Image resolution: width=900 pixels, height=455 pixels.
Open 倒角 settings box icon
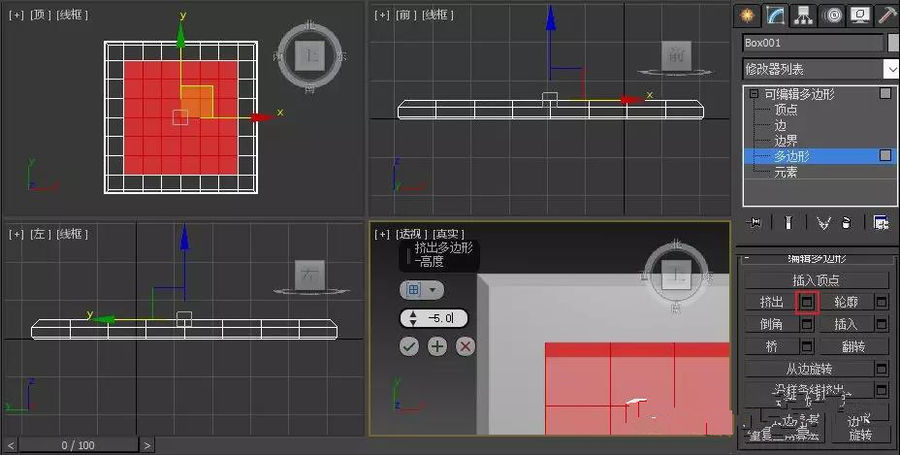coord(807,324)
